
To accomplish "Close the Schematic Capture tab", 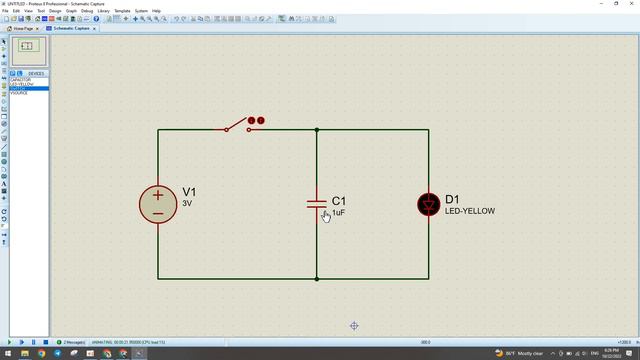I will pos(94,29).
